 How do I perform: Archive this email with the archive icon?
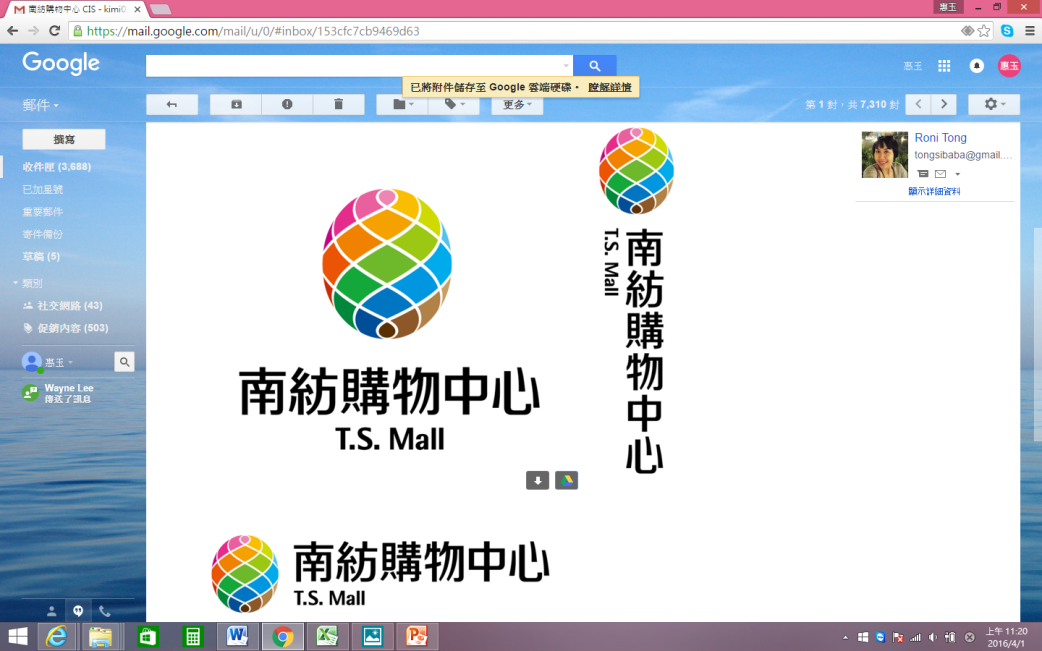point(236,104)
